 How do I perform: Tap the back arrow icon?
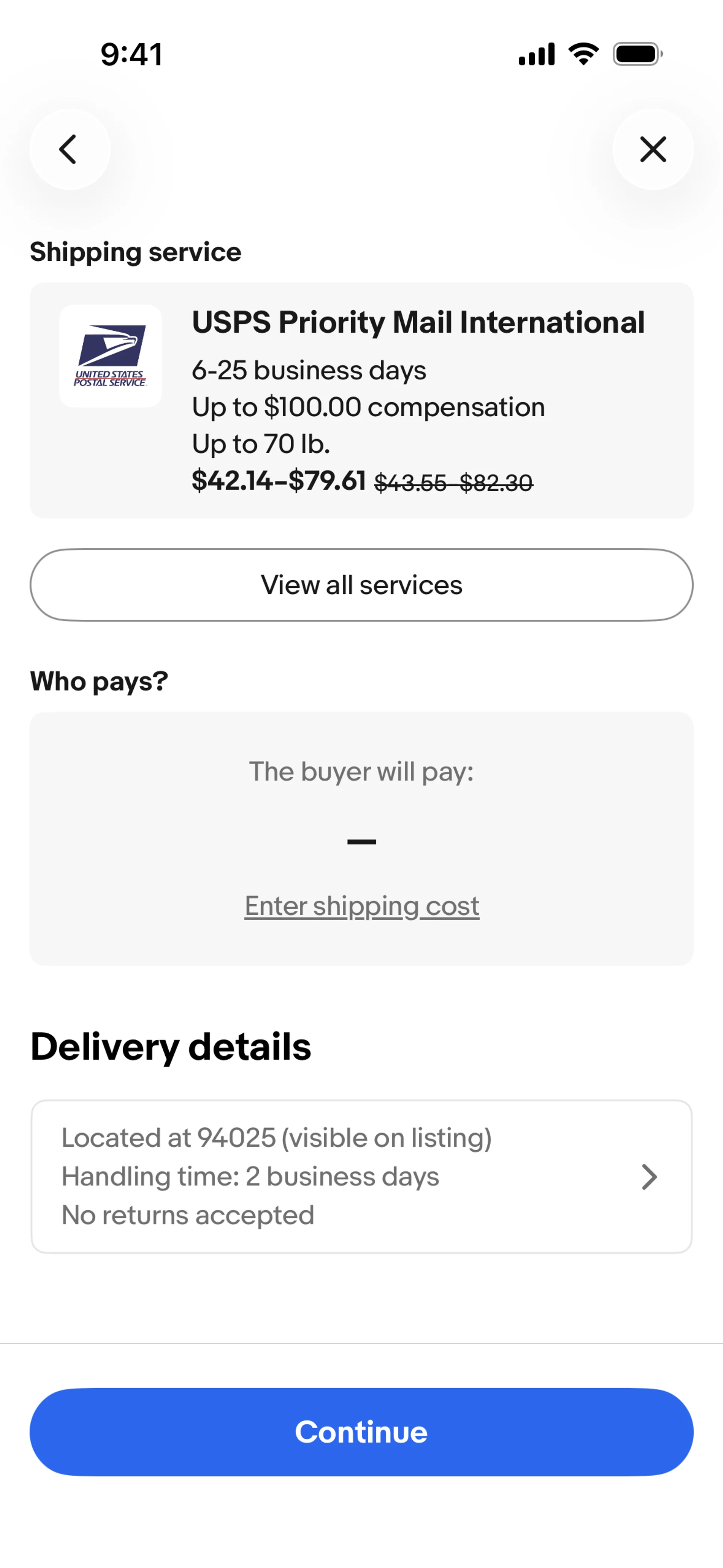(69, 149)
